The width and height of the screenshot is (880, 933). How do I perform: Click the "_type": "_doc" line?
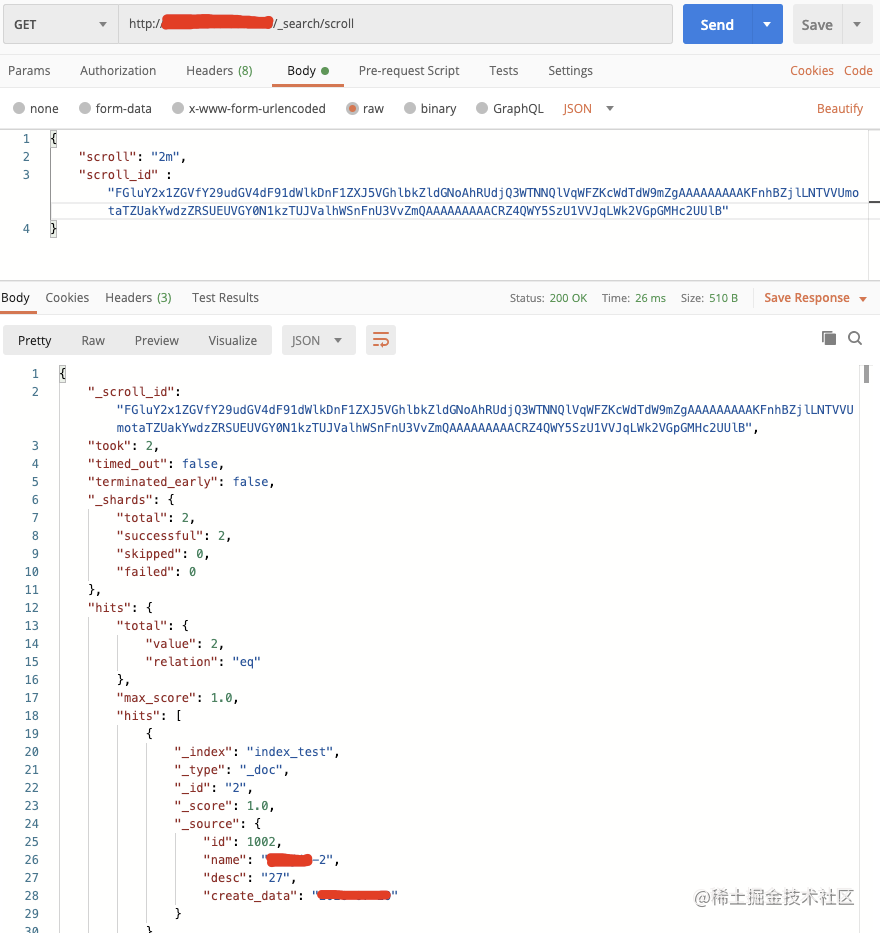pos(231,770)
